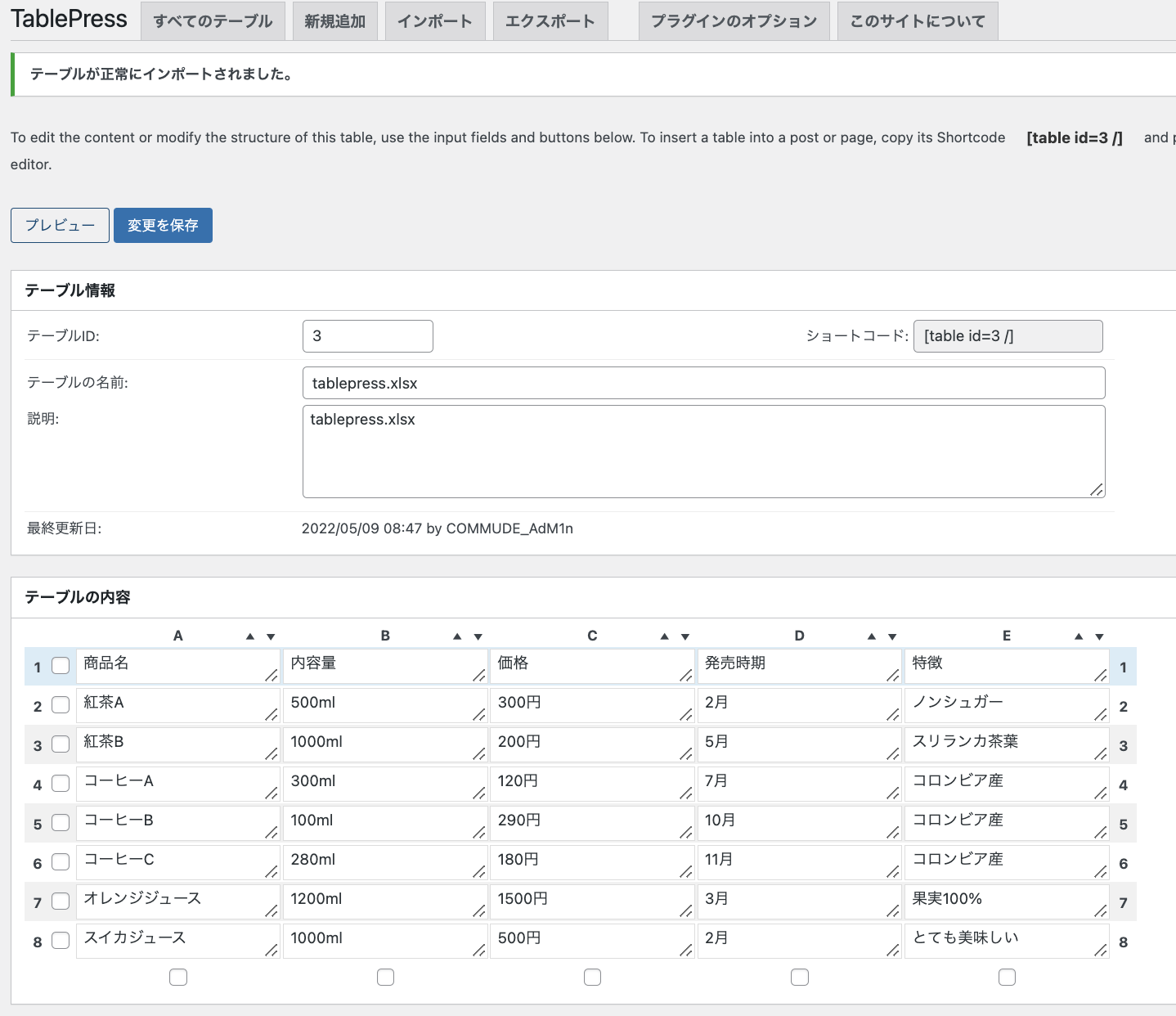Select column B checkbox below table

point(386,978)
